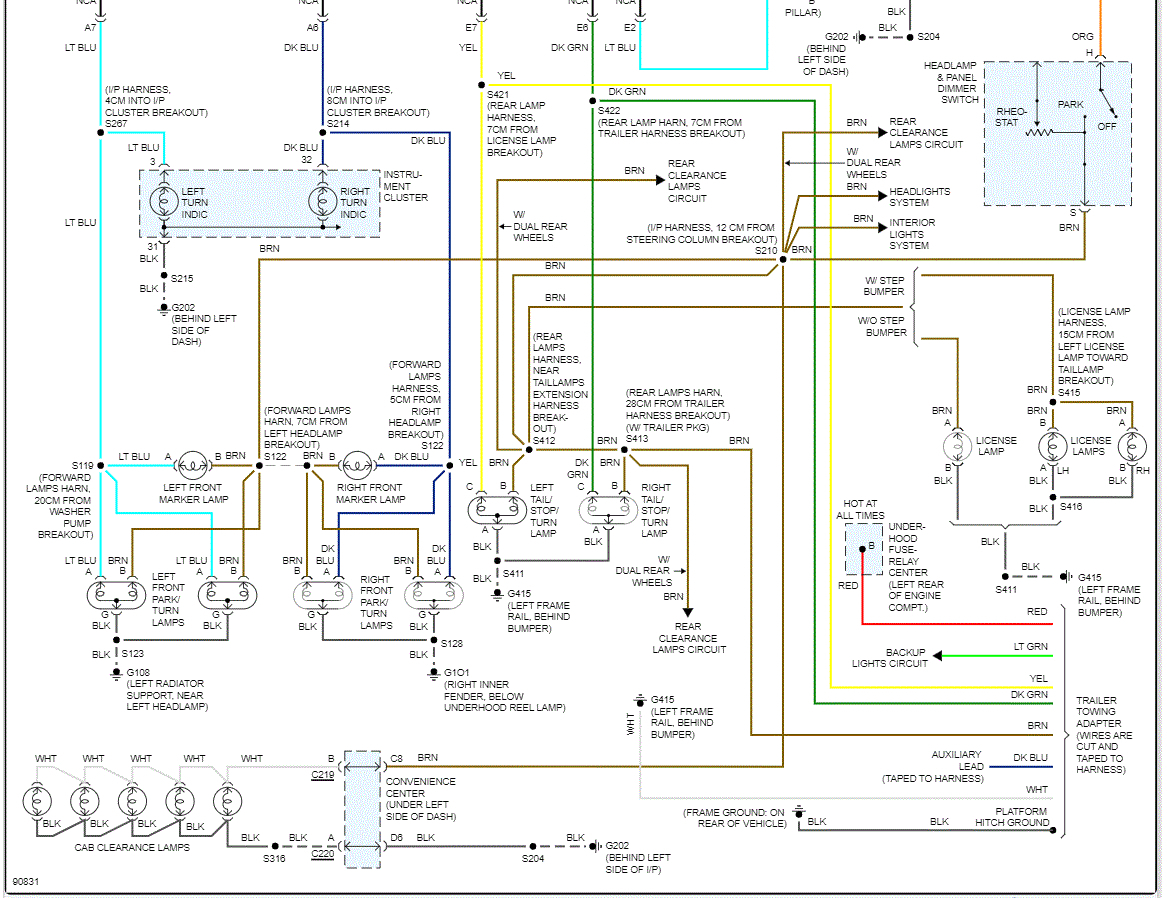Click the RIGHT FRONT PARK/TURN LAMPS label

(x=377, y=602)
